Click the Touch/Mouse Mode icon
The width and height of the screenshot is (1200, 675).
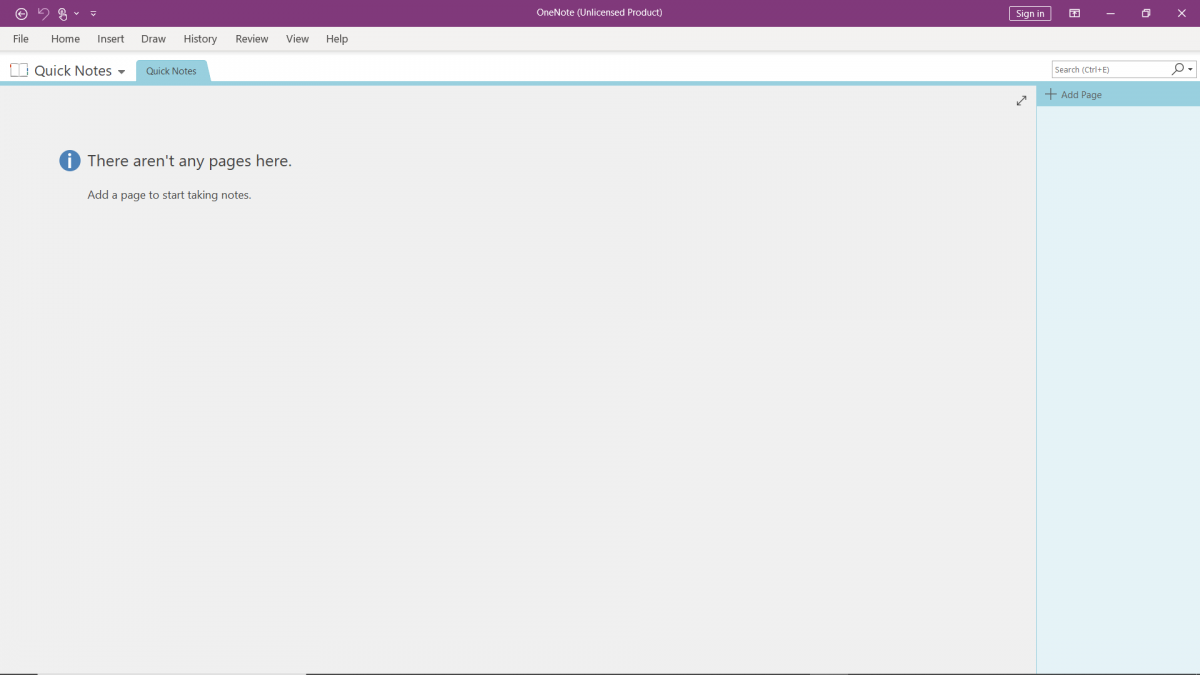click(62, 13)
